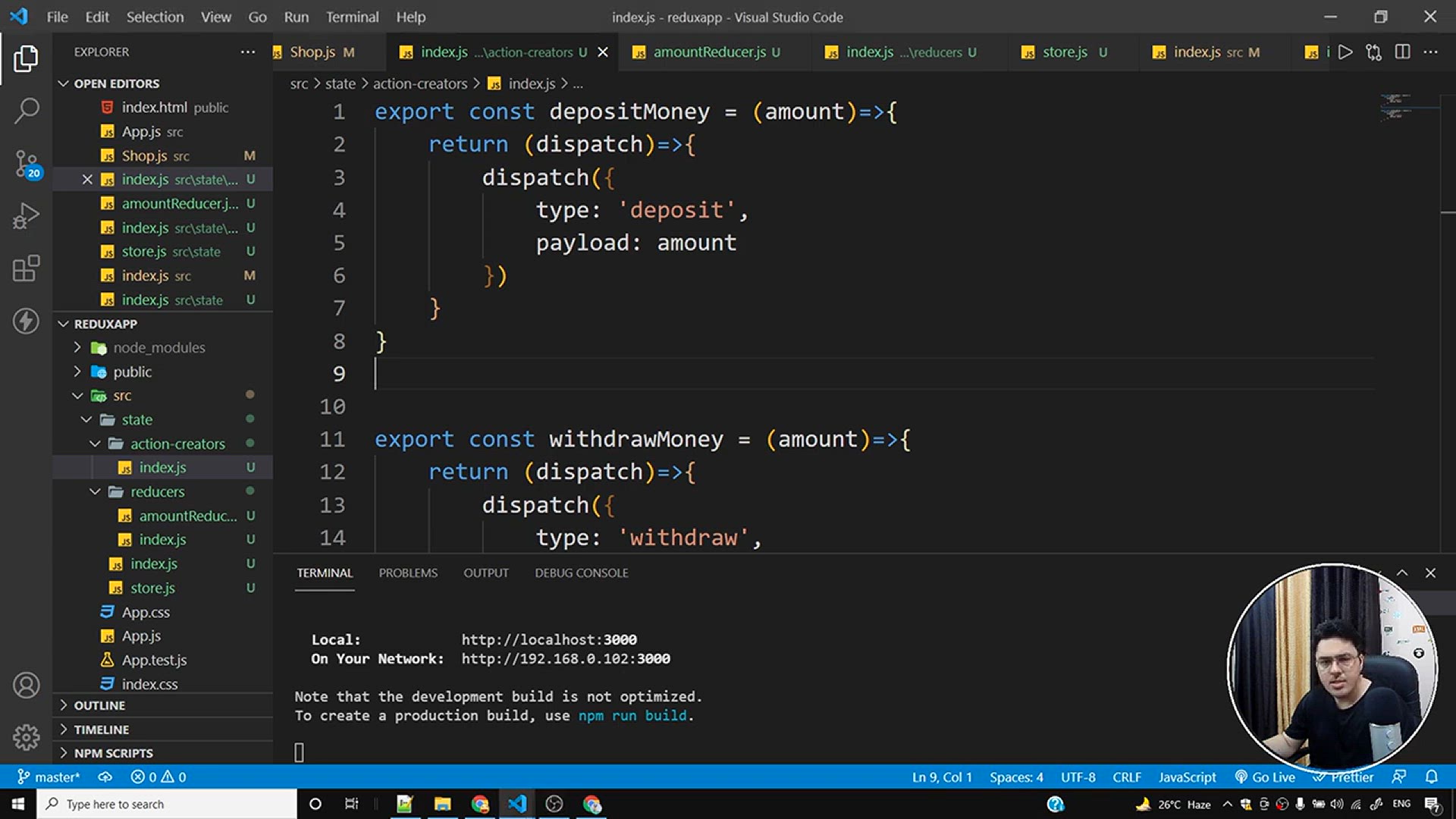Click CRLF end of line setting
Viewport: 1456px width, 819px height.
[x=1127, y=777]
